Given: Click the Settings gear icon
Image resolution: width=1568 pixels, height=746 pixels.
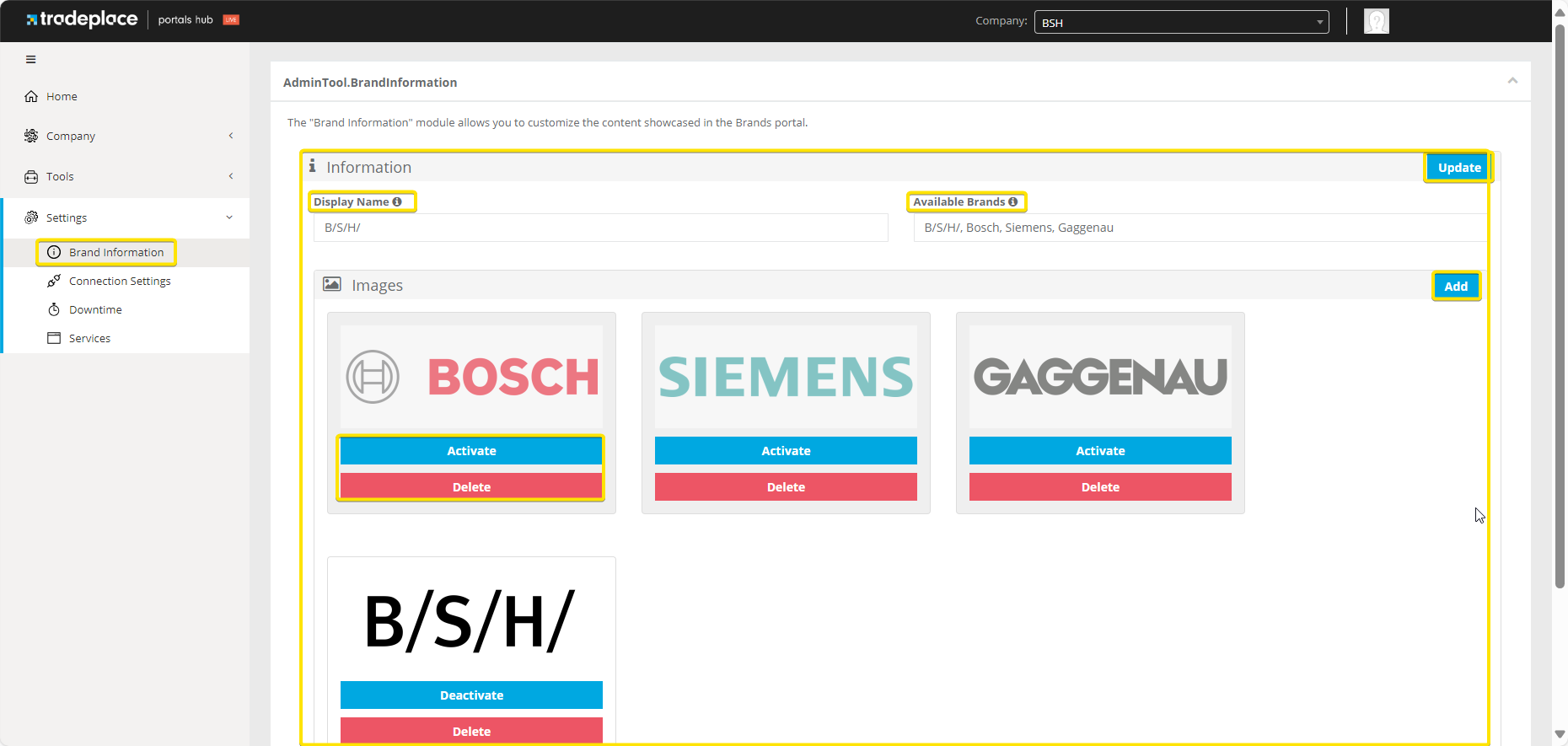Looking at the screenshot, I should [x=31, y=217].
